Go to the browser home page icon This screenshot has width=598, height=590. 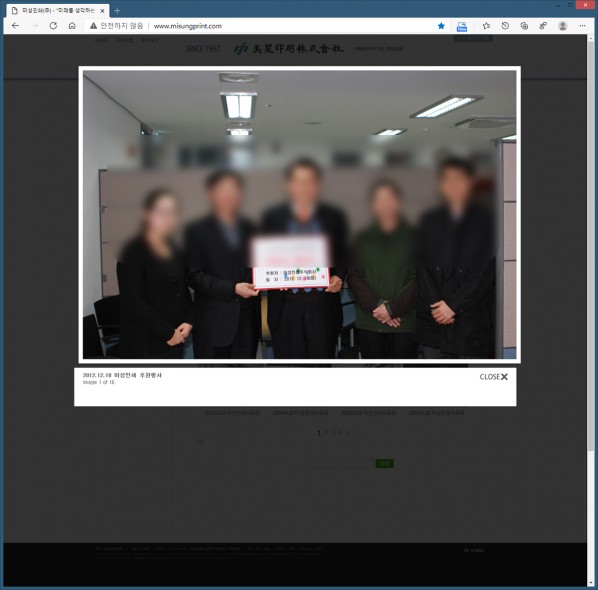[72, 26]
